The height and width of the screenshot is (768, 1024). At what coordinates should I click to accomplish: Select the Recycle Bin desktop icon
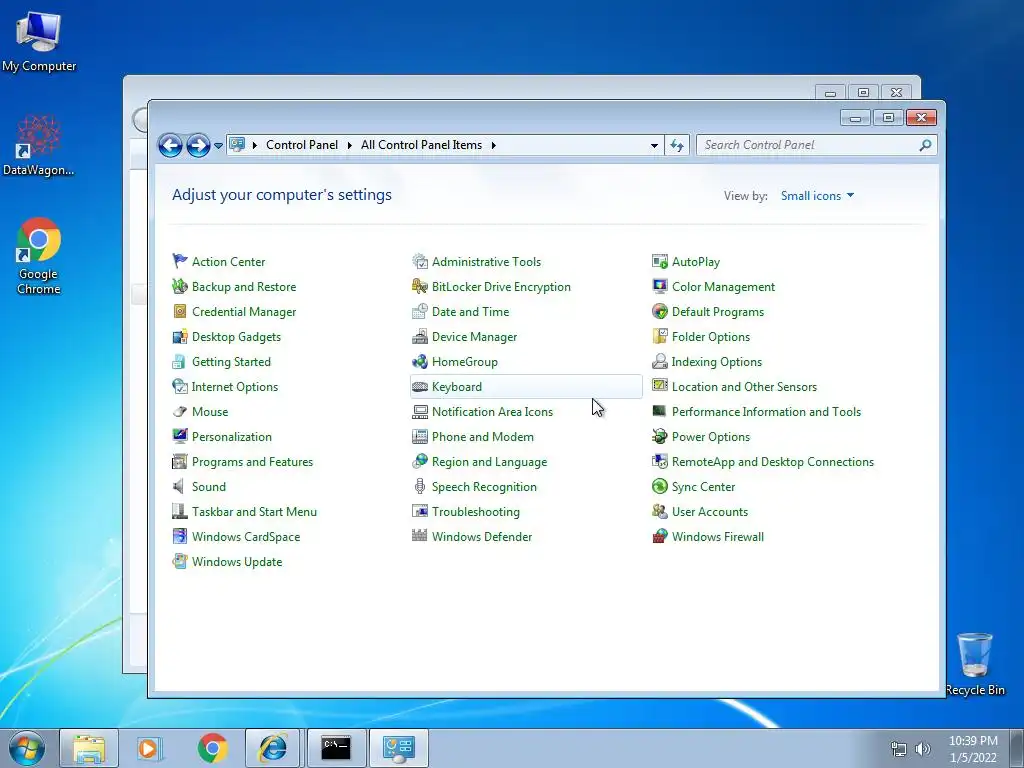(x=974, y=664)
